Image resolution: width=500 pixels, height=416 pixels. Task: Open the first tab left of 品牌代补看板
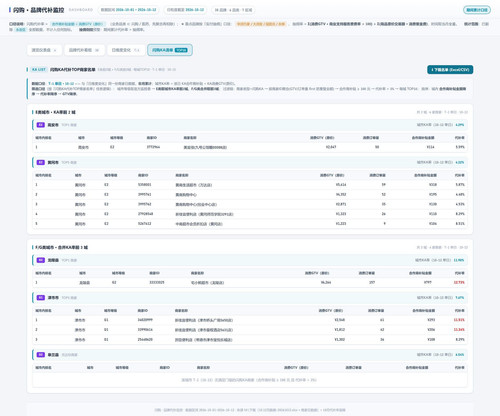[x=44, y=50]
